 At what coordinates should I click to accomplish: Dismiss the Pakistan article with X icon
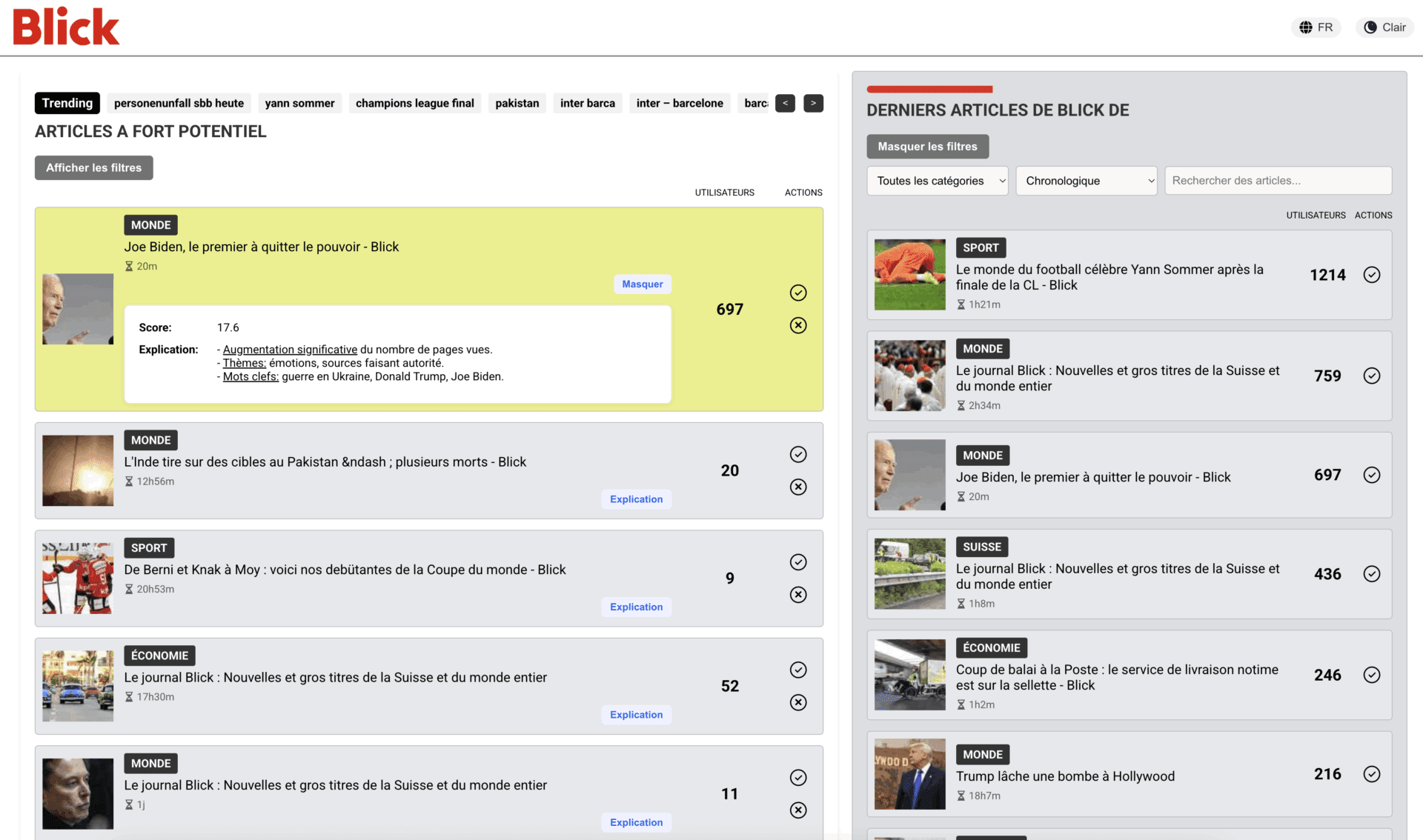798,487
